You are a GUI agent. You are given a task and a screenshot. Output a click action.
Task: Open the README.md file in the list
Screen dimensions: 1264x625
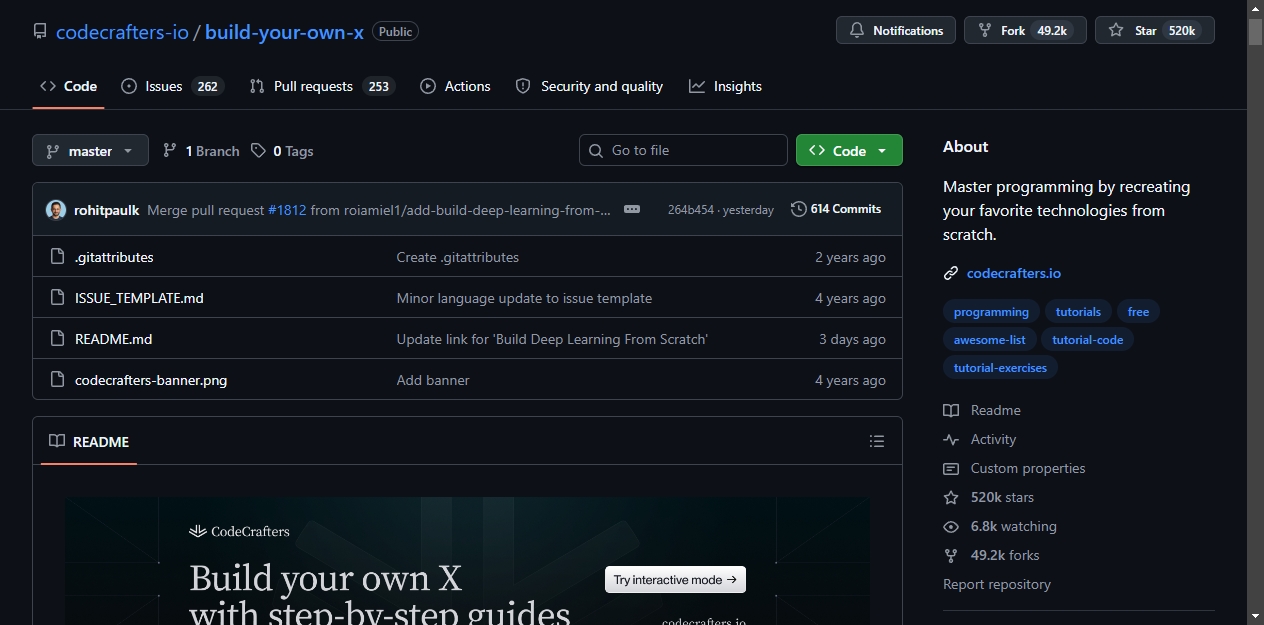click(114, 339)
